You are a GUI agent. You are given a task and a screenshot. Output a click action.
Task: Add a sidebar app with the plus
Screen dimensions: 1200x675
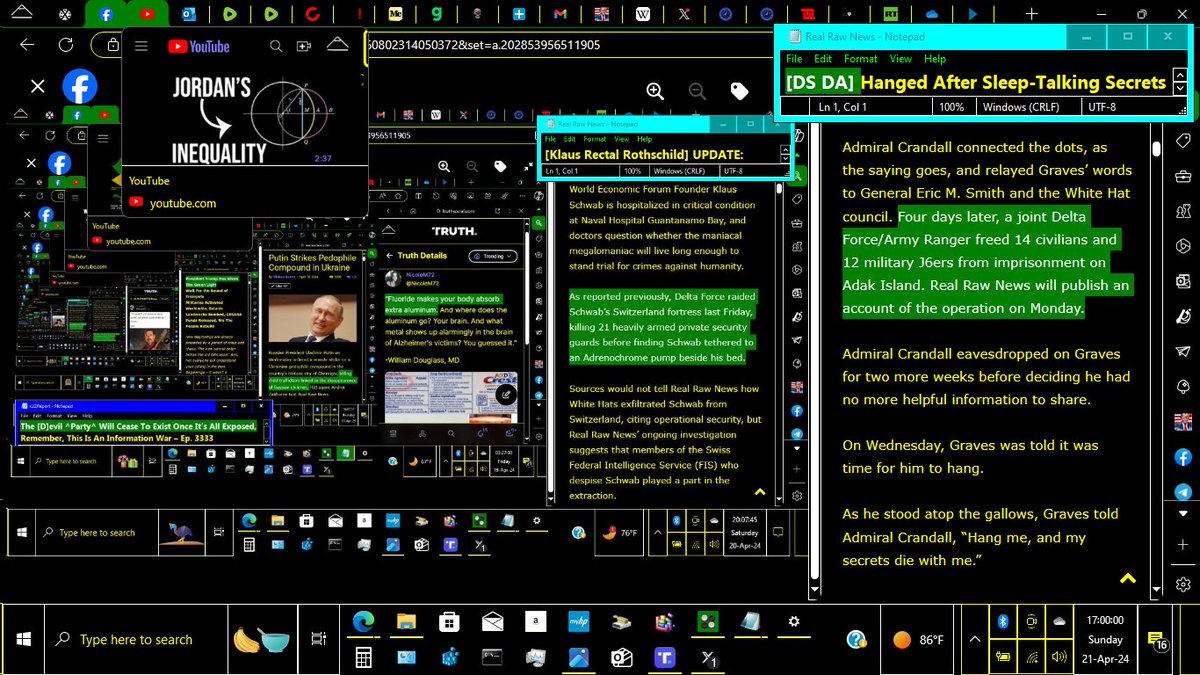pos(1183,546)
